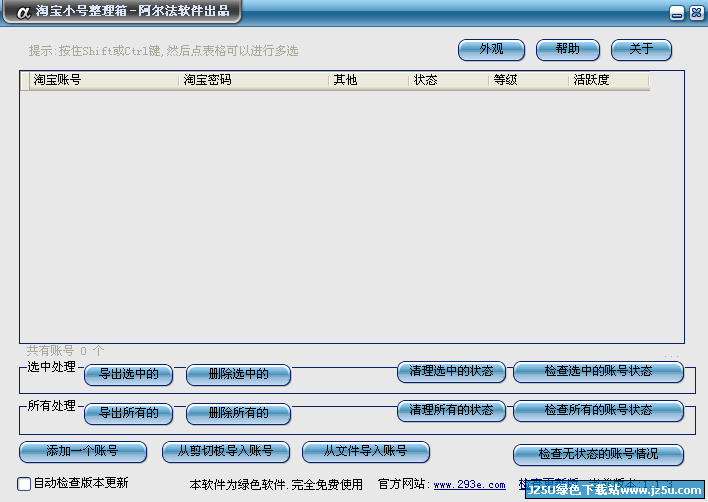Click the 淘宝密码 column header
The image size is (708, 502).
pyautogui.click(x=254, y=80)
